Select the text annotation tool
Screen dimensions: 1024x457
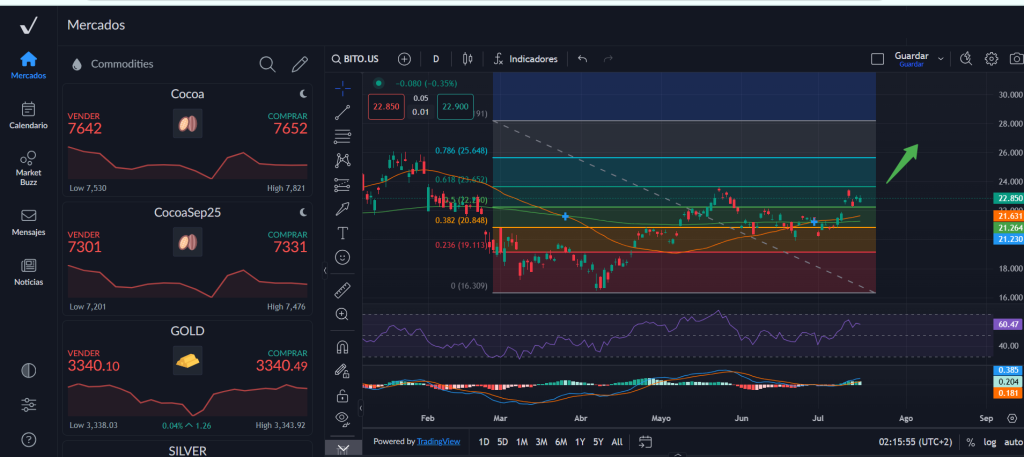pos(342,232)
